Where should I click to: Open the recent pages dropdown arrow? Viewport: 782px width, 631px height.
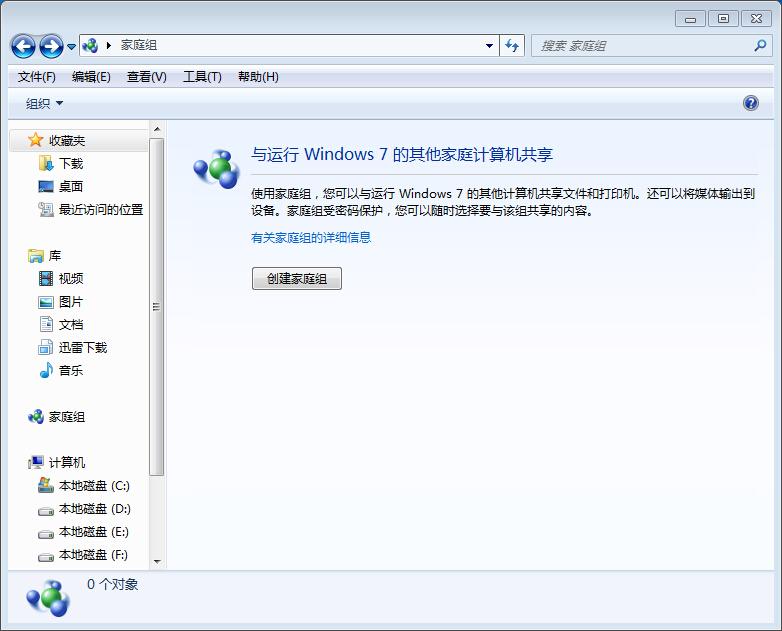click(x=71, y=47)
